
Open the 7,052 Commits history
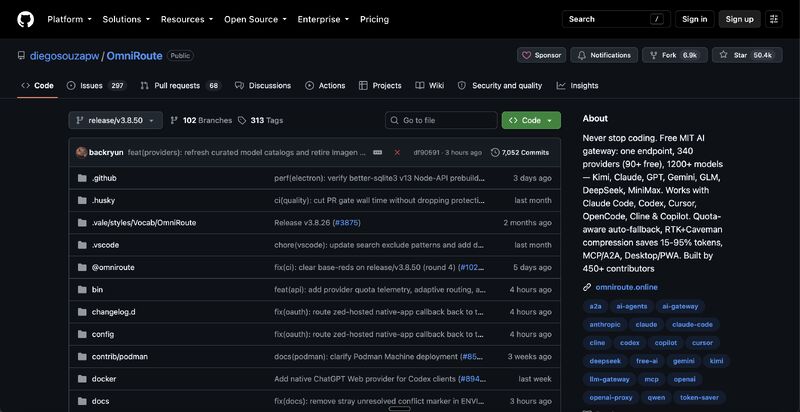(520, 152)
